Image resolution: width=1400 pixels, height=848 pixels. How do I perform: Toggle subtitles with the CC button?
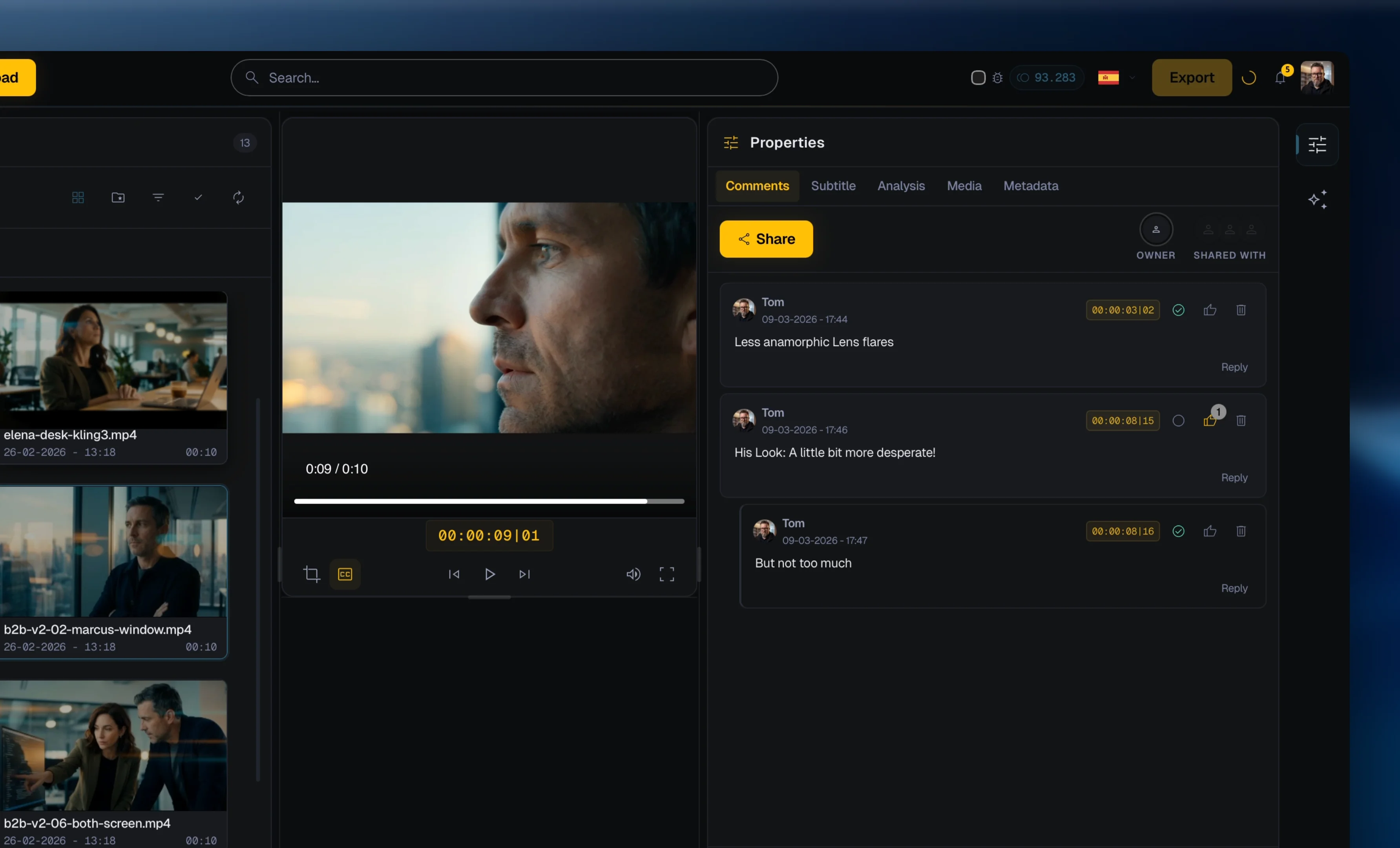[x=345, y=574]
